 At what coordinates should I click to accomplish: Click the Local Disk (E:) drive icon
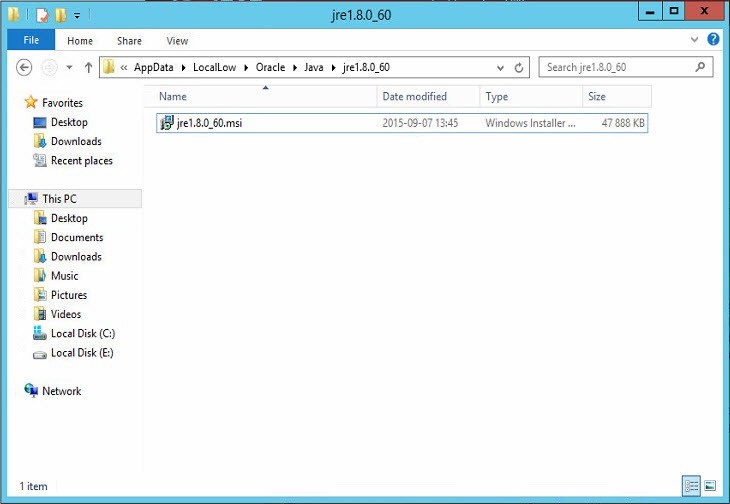pos(40,355)
